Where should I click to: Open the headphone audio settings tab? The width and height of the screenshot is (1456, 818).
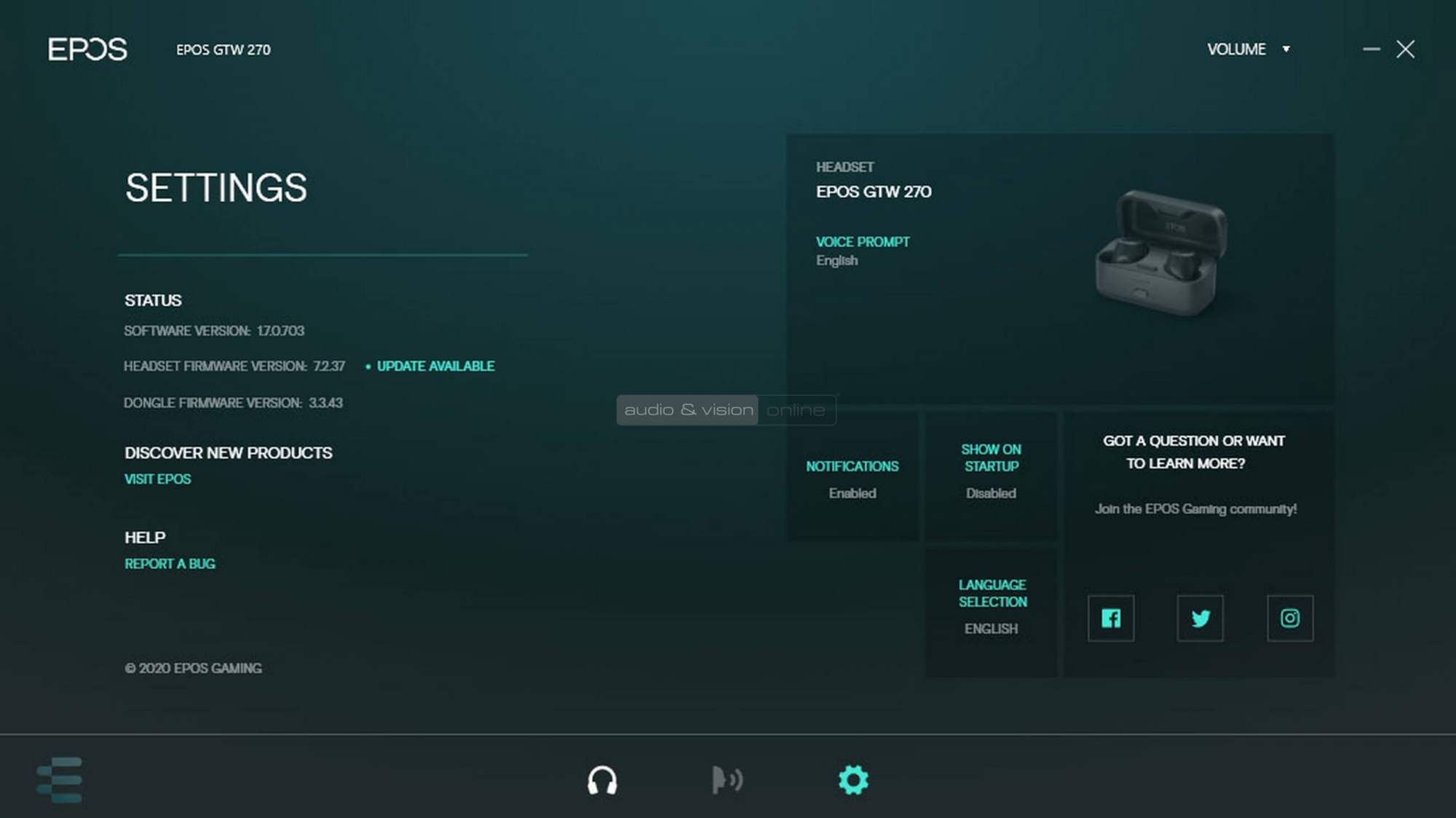point(602,780)
